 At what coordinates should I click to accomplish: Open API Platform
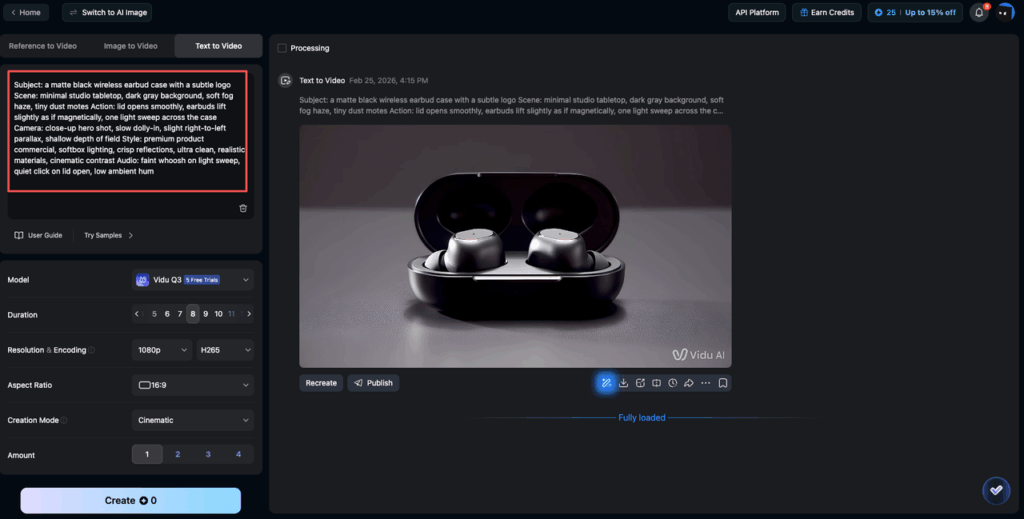pos(757,12)
